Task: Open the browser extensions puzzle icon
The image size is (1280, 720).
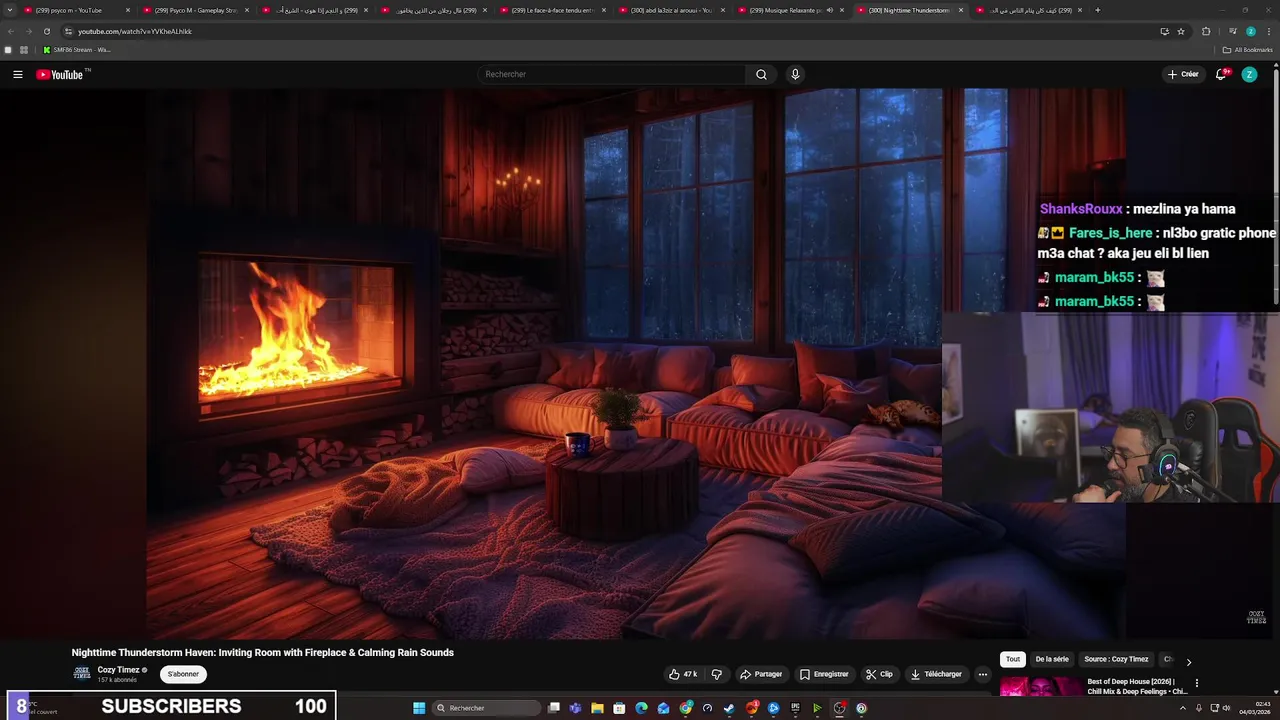Action: click(1206, 31)
